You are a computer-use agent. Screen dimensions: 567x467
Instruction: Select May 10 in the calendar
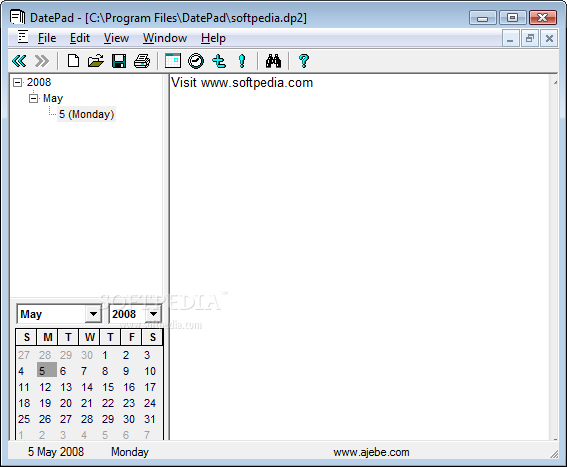click(x=150, y=371)
